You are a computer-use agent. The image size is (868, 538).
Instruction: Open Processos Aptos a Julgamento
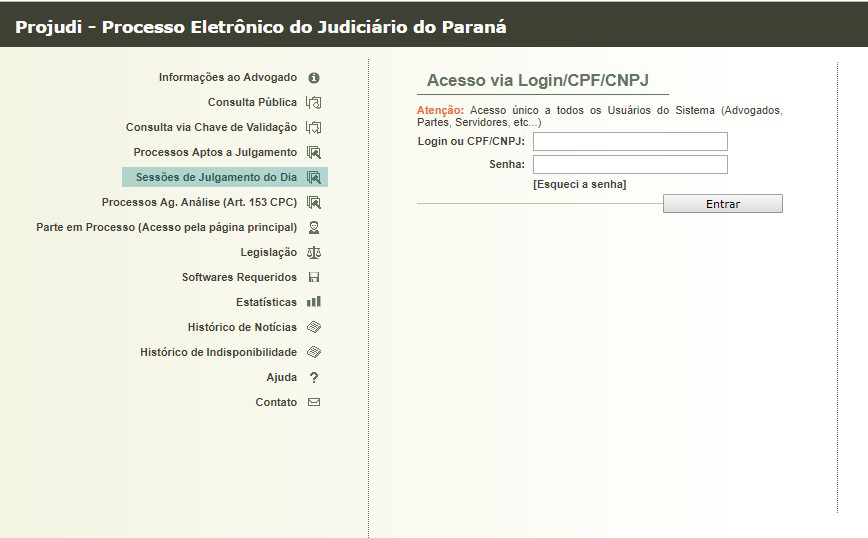coord(215,152)
